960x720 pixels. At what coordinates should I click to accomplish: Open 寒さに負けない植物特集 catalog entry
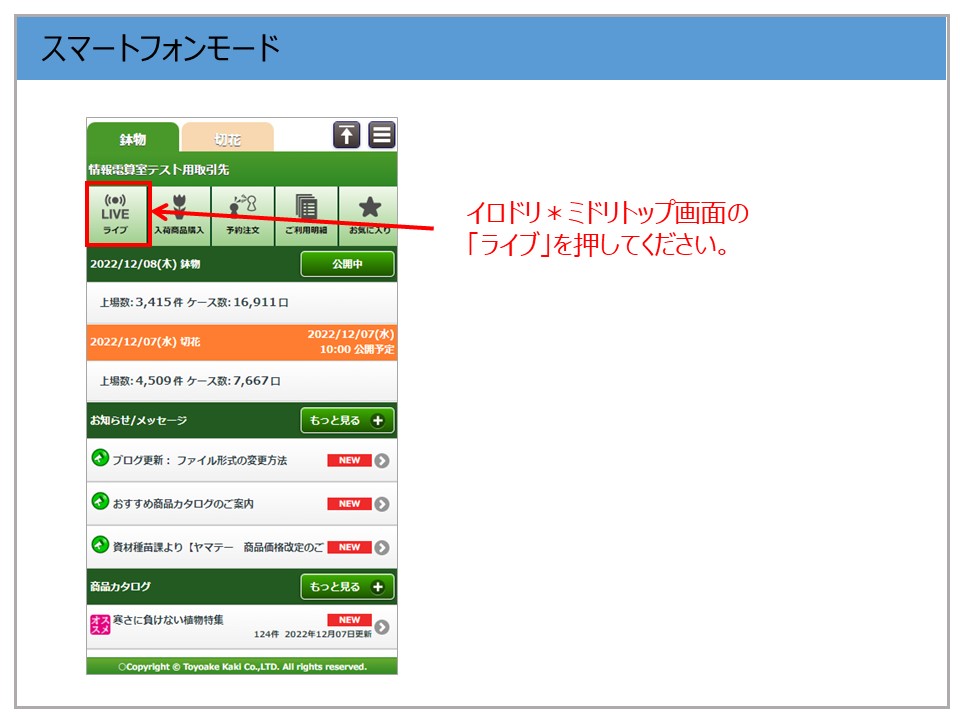pos(168,621)
